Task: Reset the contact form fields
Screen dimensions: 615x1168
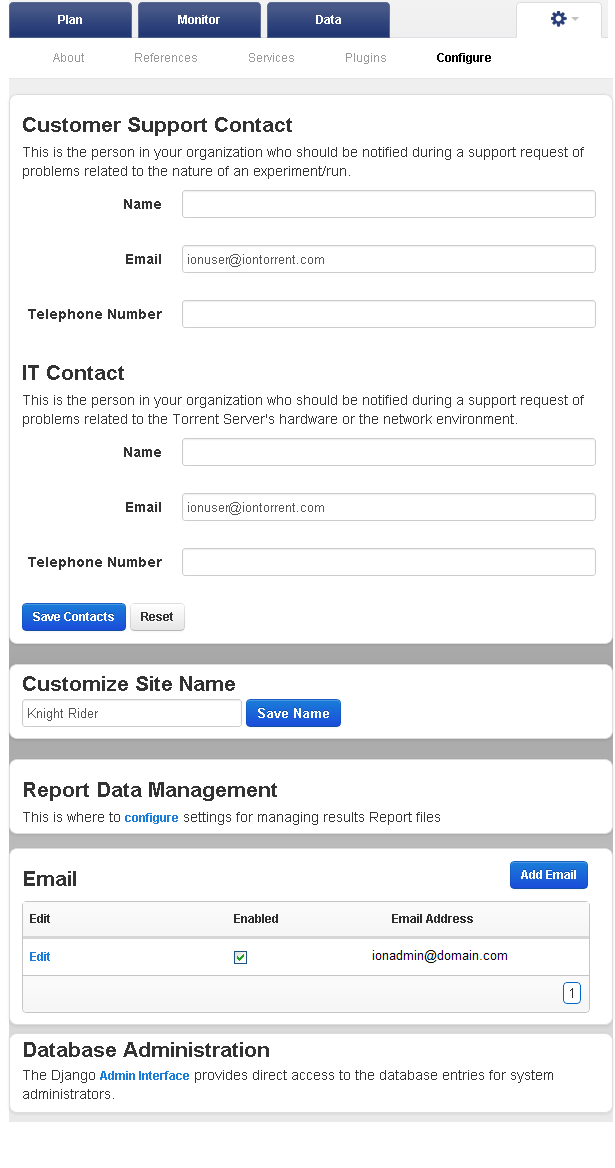Action: point(156,617)
